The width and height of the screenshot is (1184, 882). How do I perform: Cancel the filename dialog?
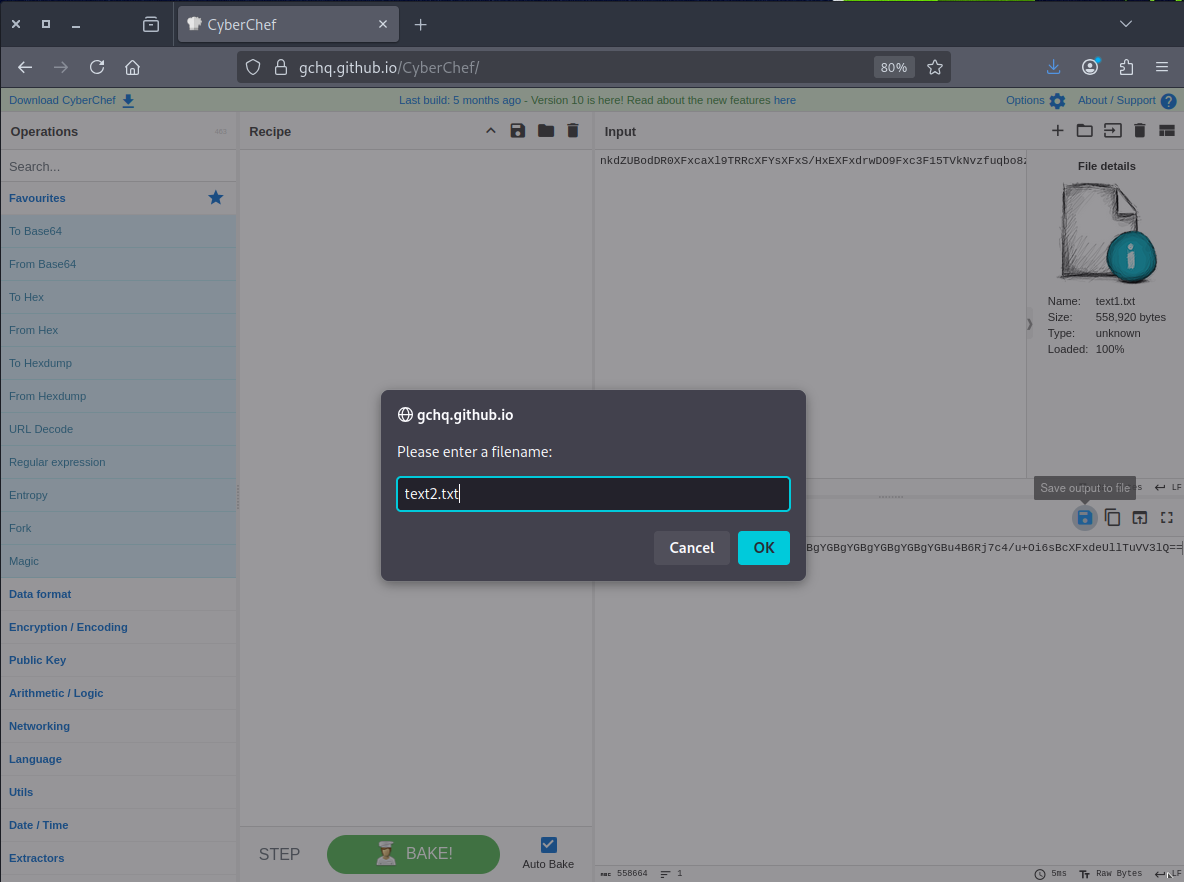click(x=691, y=548)
